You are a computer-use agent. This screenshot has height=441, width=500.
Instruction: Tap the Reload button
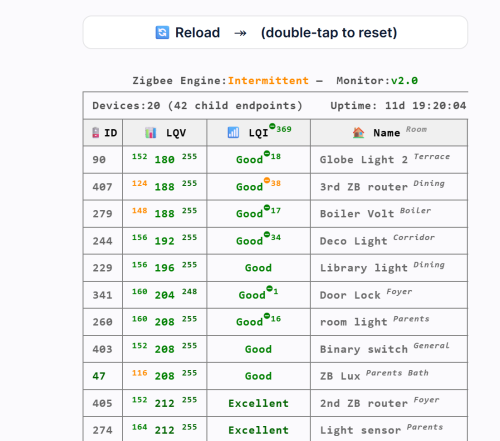point(275,32)
